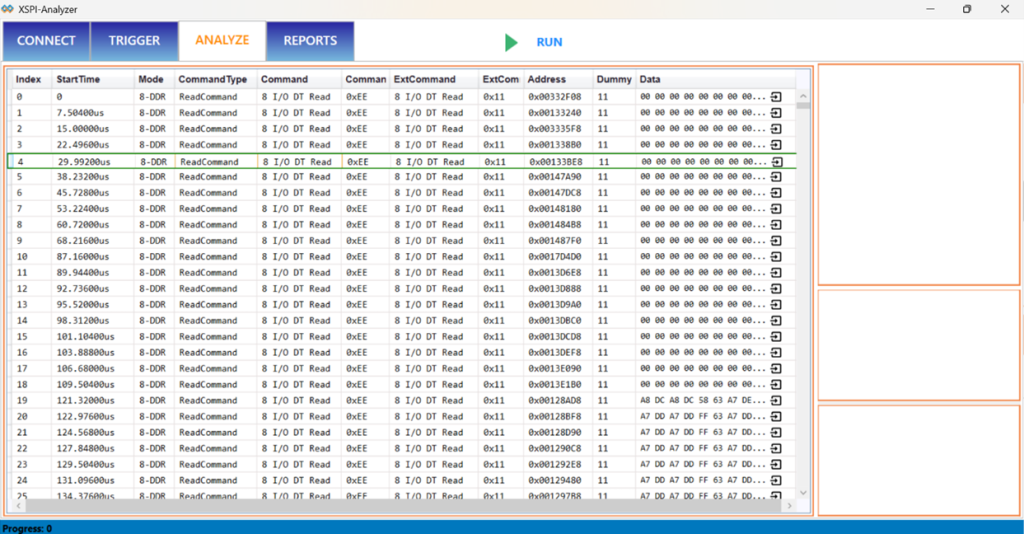Viewport: 1024px width, 534px height.
Task: Open data details icon for row 15
Action: click(777, 337)
